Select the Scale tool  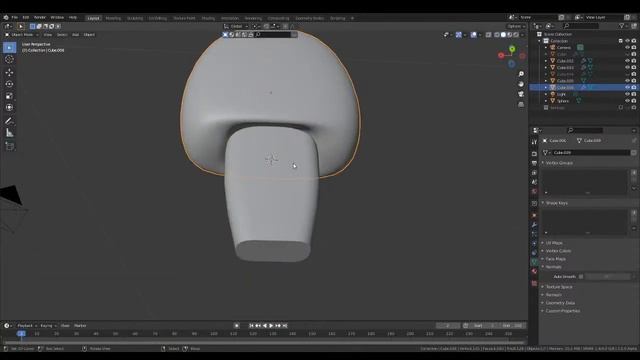(9, 96)
